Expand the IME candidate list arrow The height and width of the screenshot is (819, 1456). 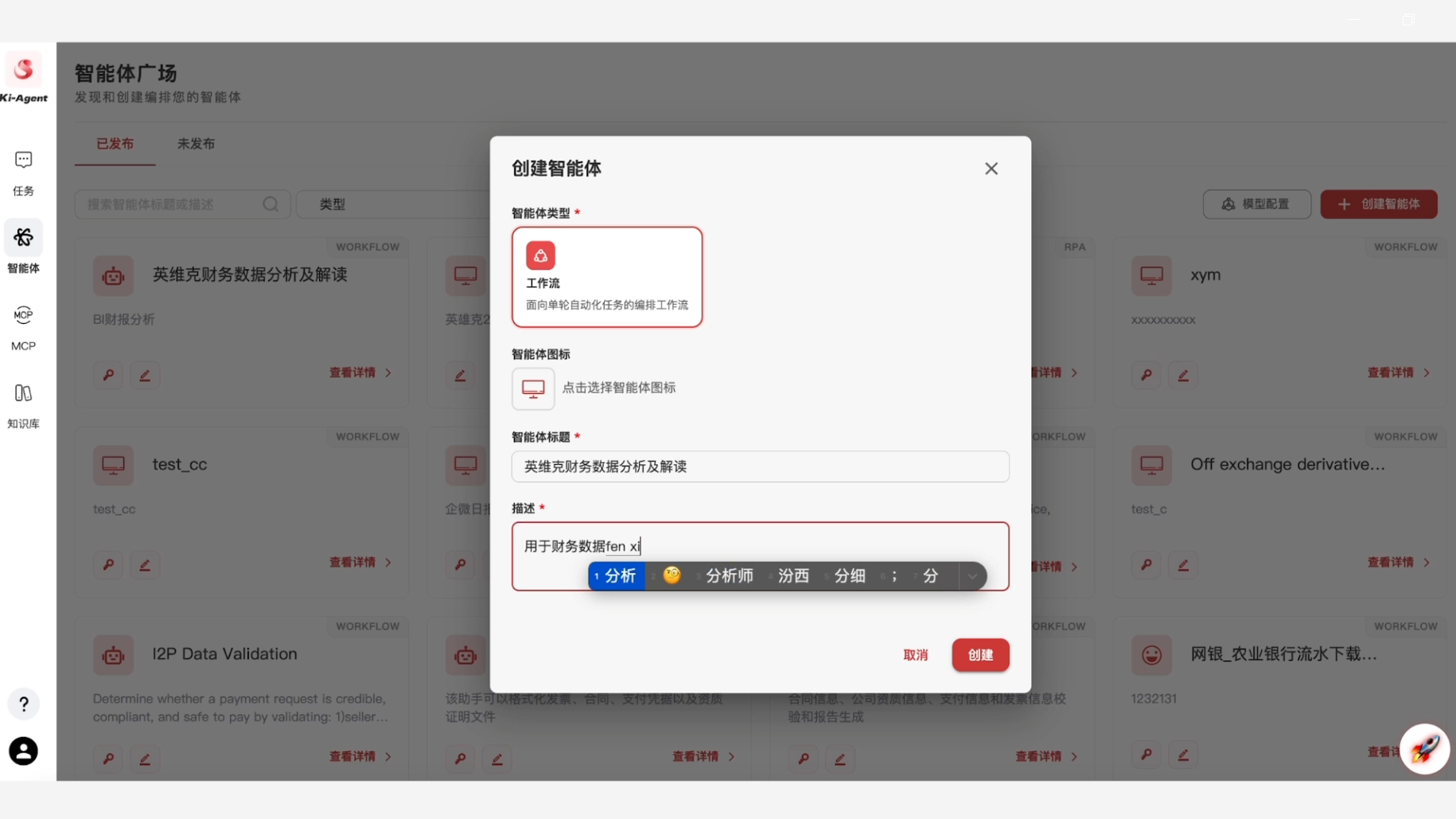click(972, 575)
